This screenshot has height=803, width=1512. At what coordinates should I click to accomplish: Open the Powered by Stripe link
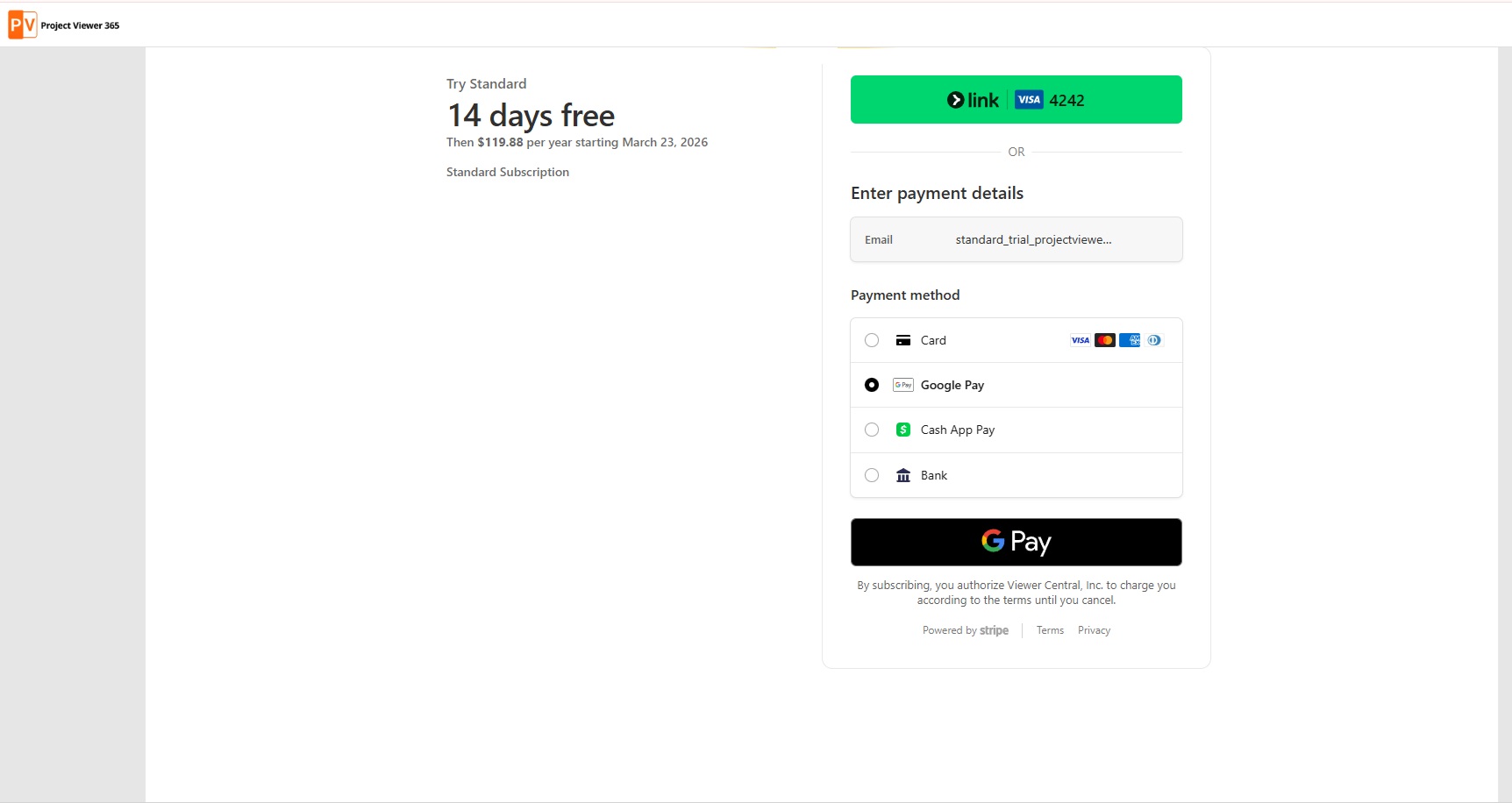[966, 630]
